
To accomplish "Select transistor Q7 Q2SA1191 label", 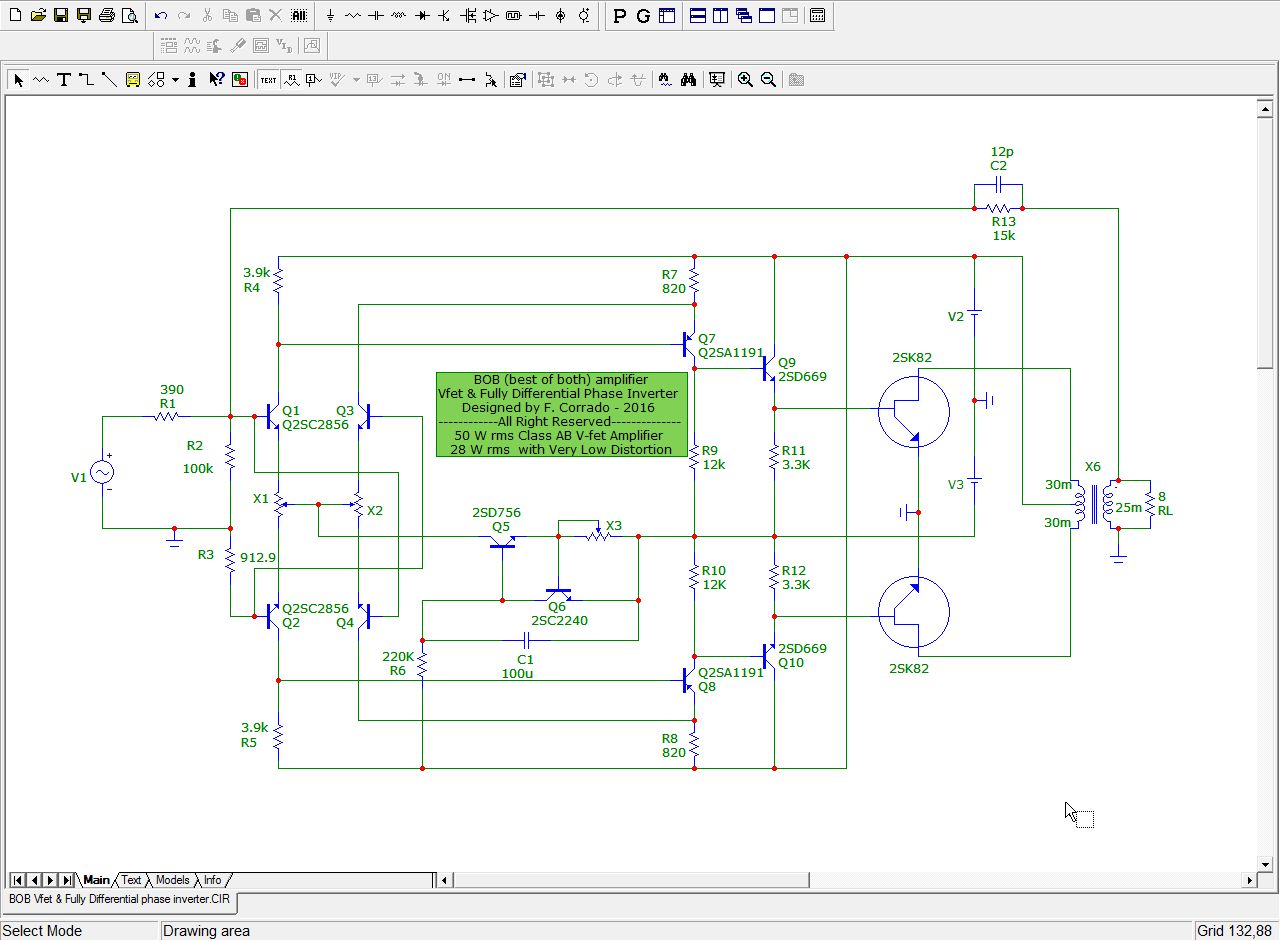I will [x=730, y=346].
